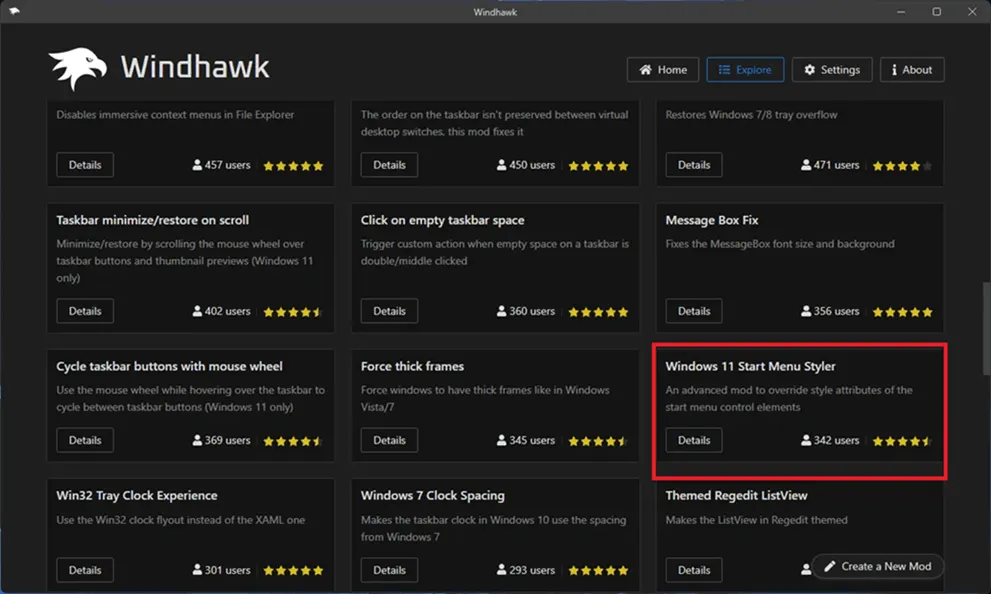Go to the Home tab
The image size is (991, 594).
662,70
